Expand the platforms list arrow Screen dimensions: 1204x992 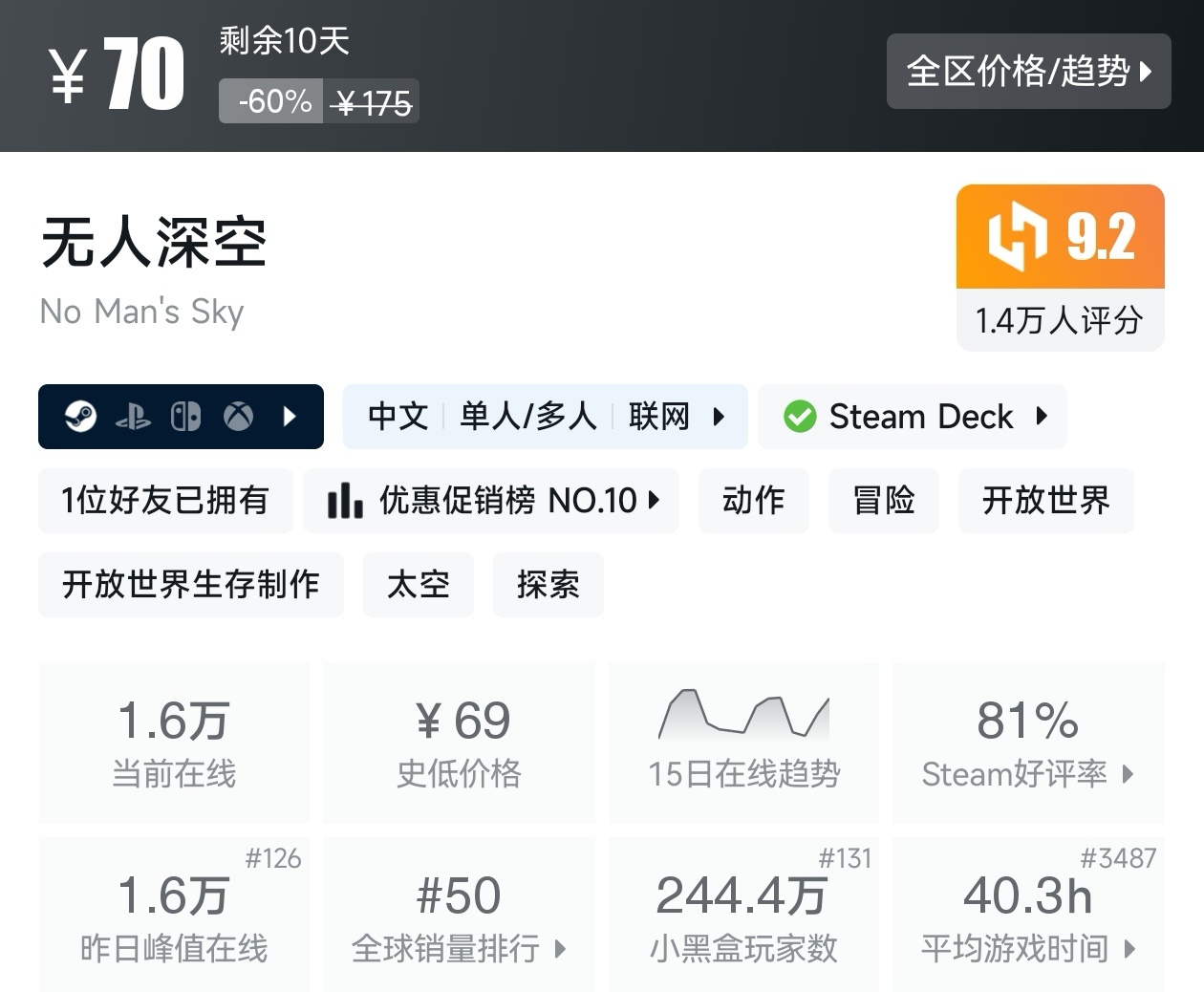[290, 417]
